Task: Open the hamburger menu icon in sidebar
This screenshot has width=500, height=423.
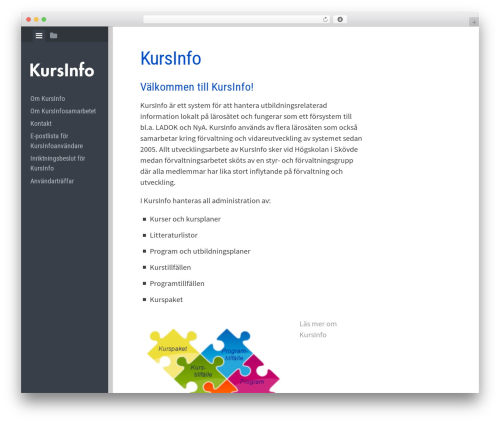Action: [39, 35]
